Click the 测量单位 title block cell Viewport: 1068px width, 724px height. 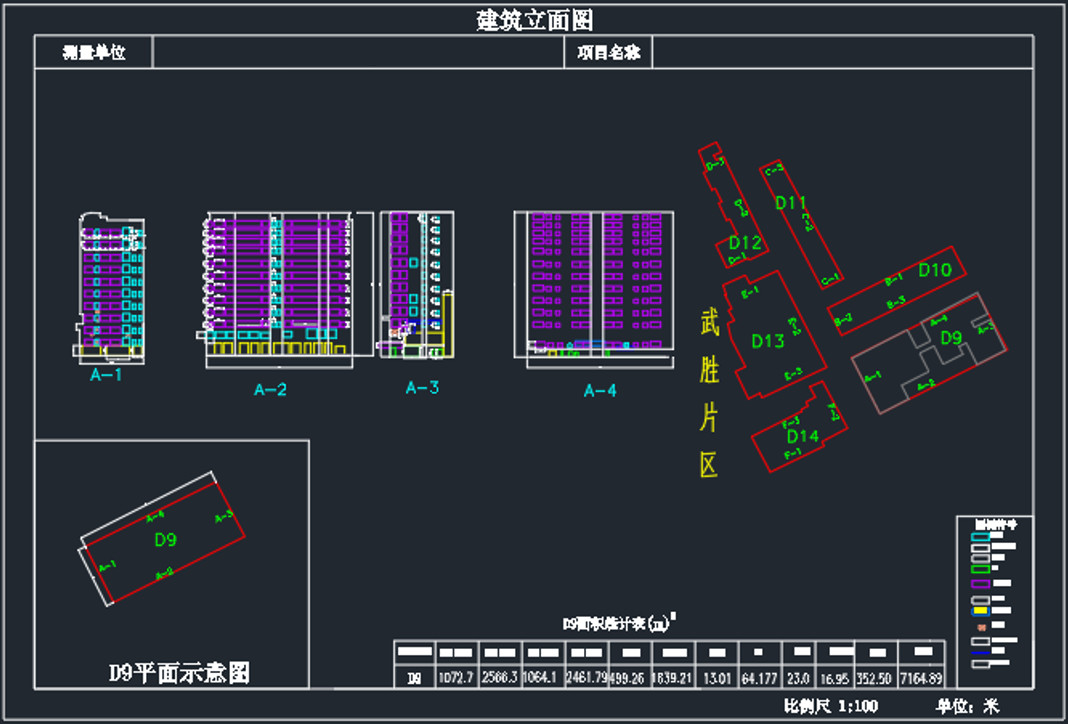tap(93, 52)
